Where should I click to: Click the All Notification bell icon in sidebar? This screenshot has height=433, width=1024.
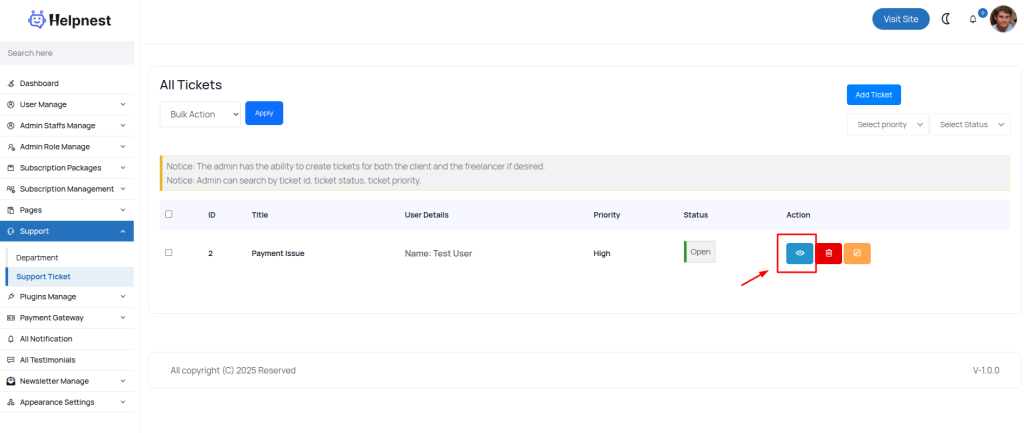[11, 339]
